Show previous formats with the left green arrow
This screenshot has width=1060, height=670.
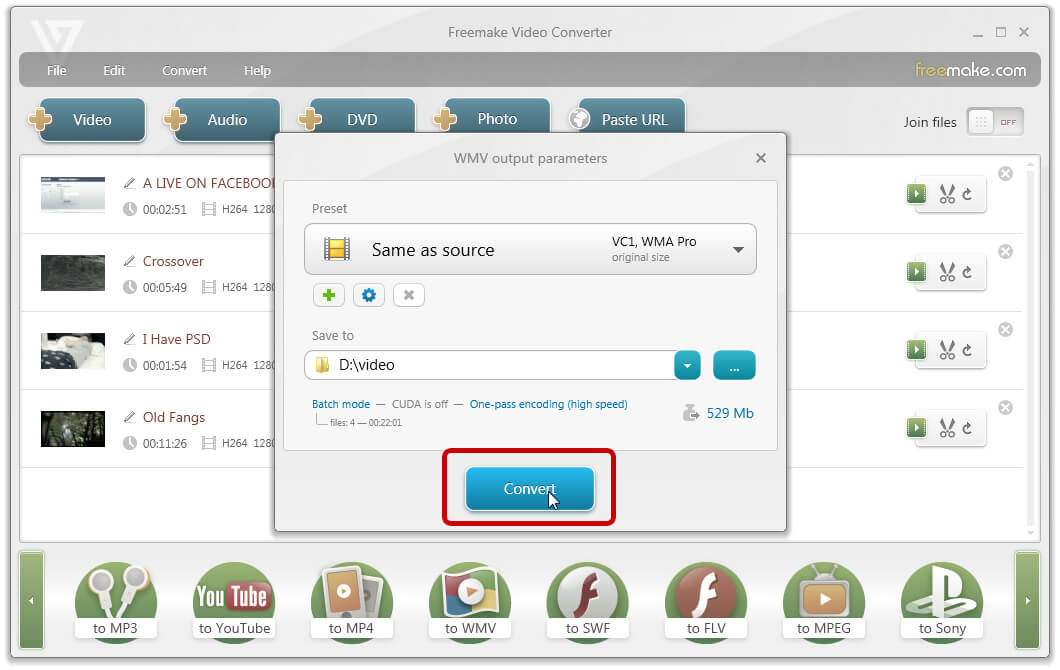point(32,600)
